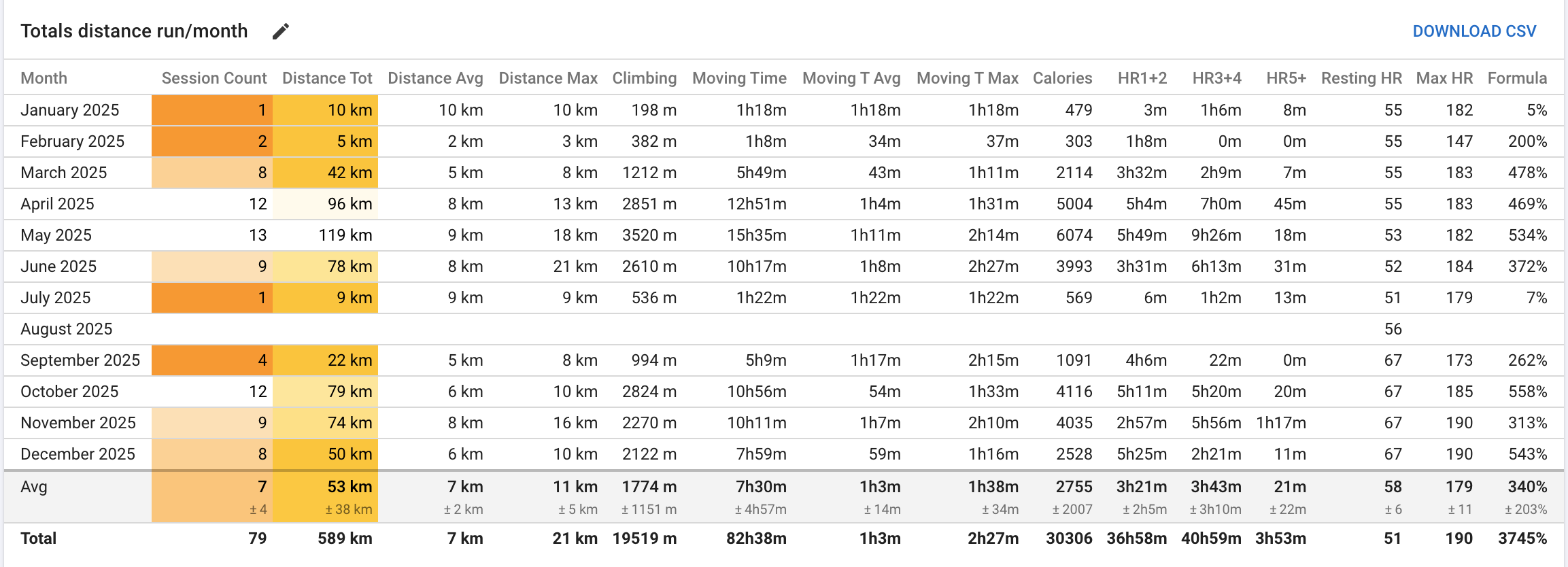Sort the table by Distance Tot column
The image size is (1568, 567).
pos(327,78)
